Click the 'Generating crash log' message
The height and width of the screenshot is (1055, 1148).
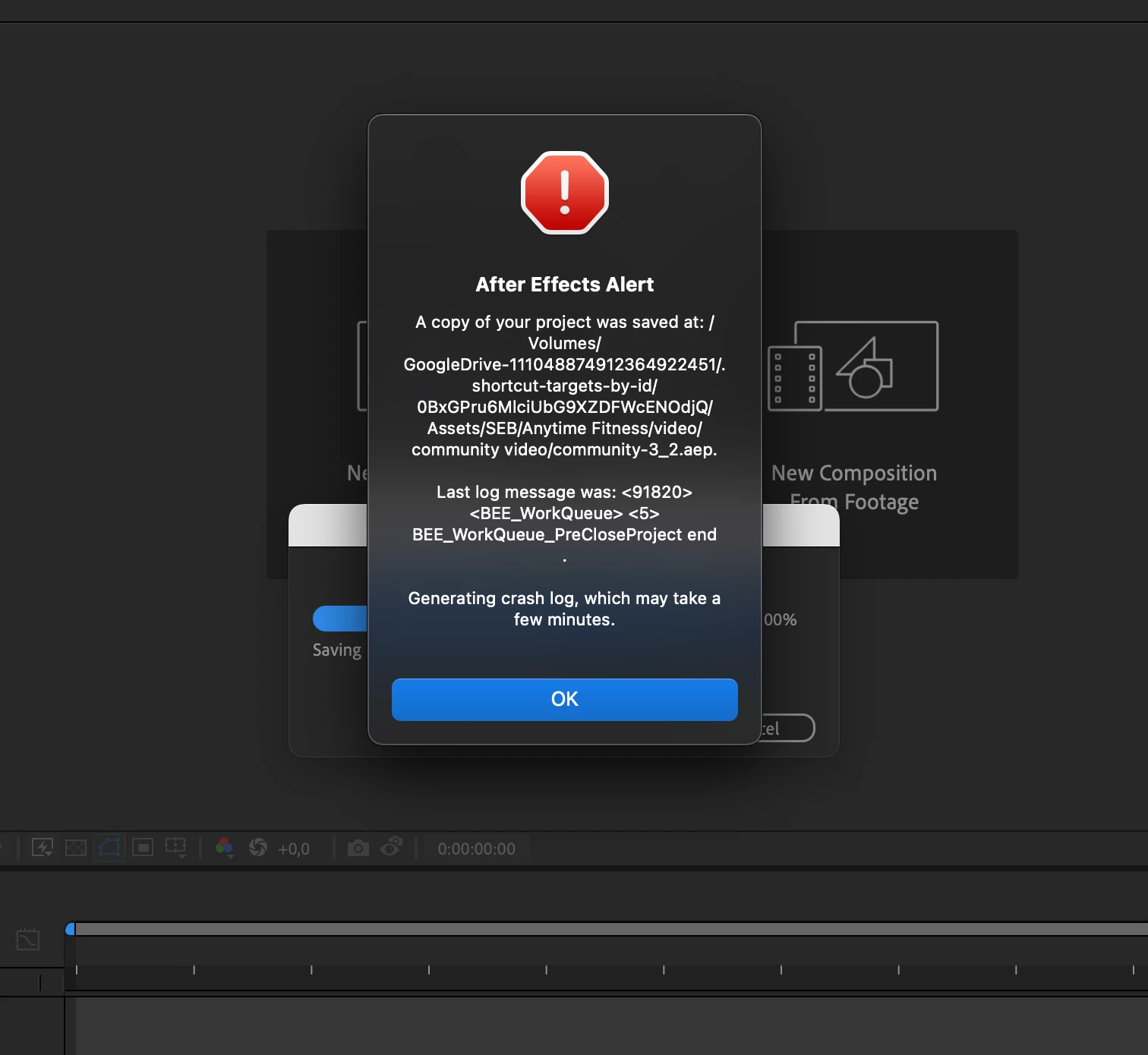[564, 609]
